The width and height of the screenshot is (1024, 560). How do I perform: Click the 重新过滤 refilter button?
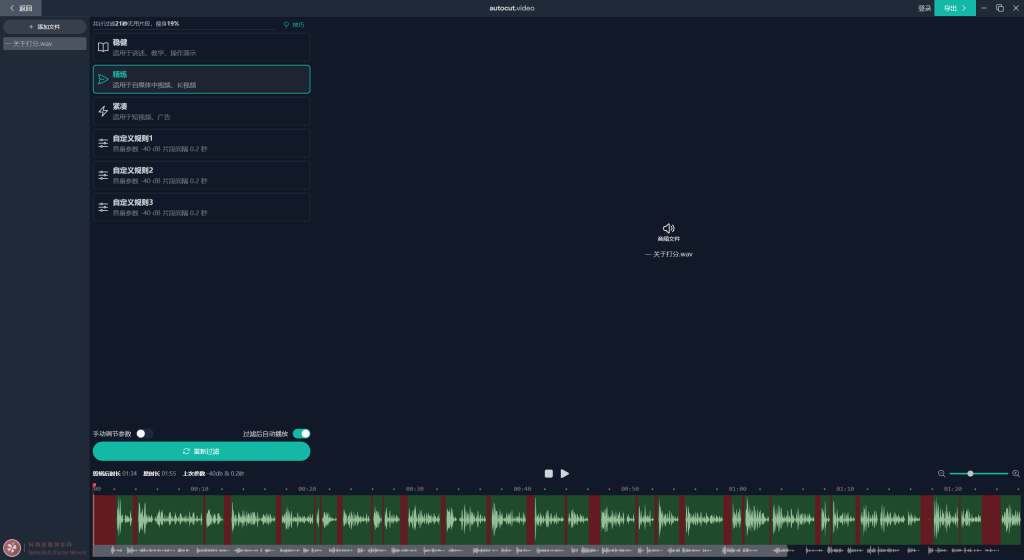click(201, 452)
